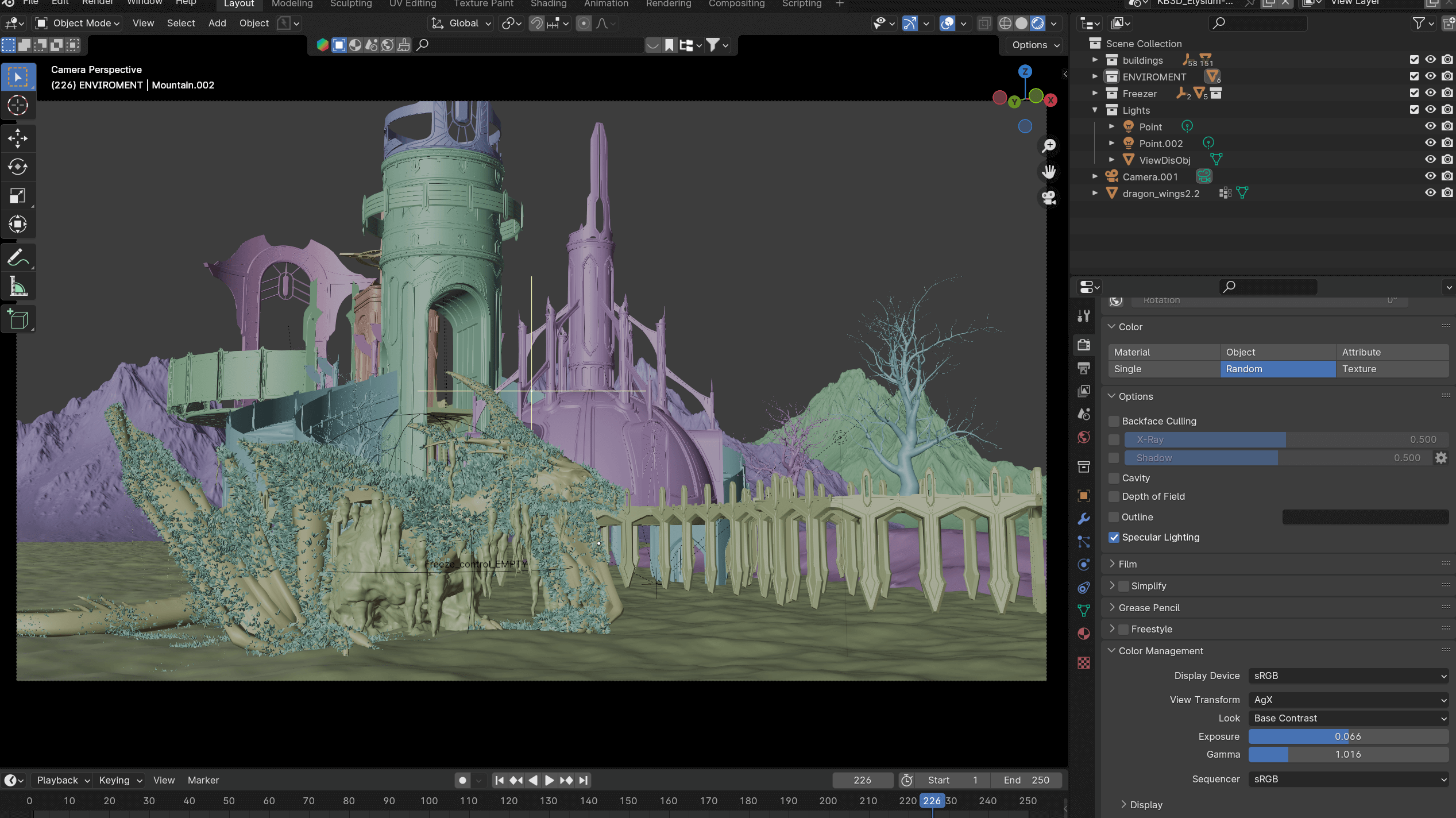This screenshot has width=1456, height=818.
Task: Open the Object Mode dropdown
Action: (78, 23)
